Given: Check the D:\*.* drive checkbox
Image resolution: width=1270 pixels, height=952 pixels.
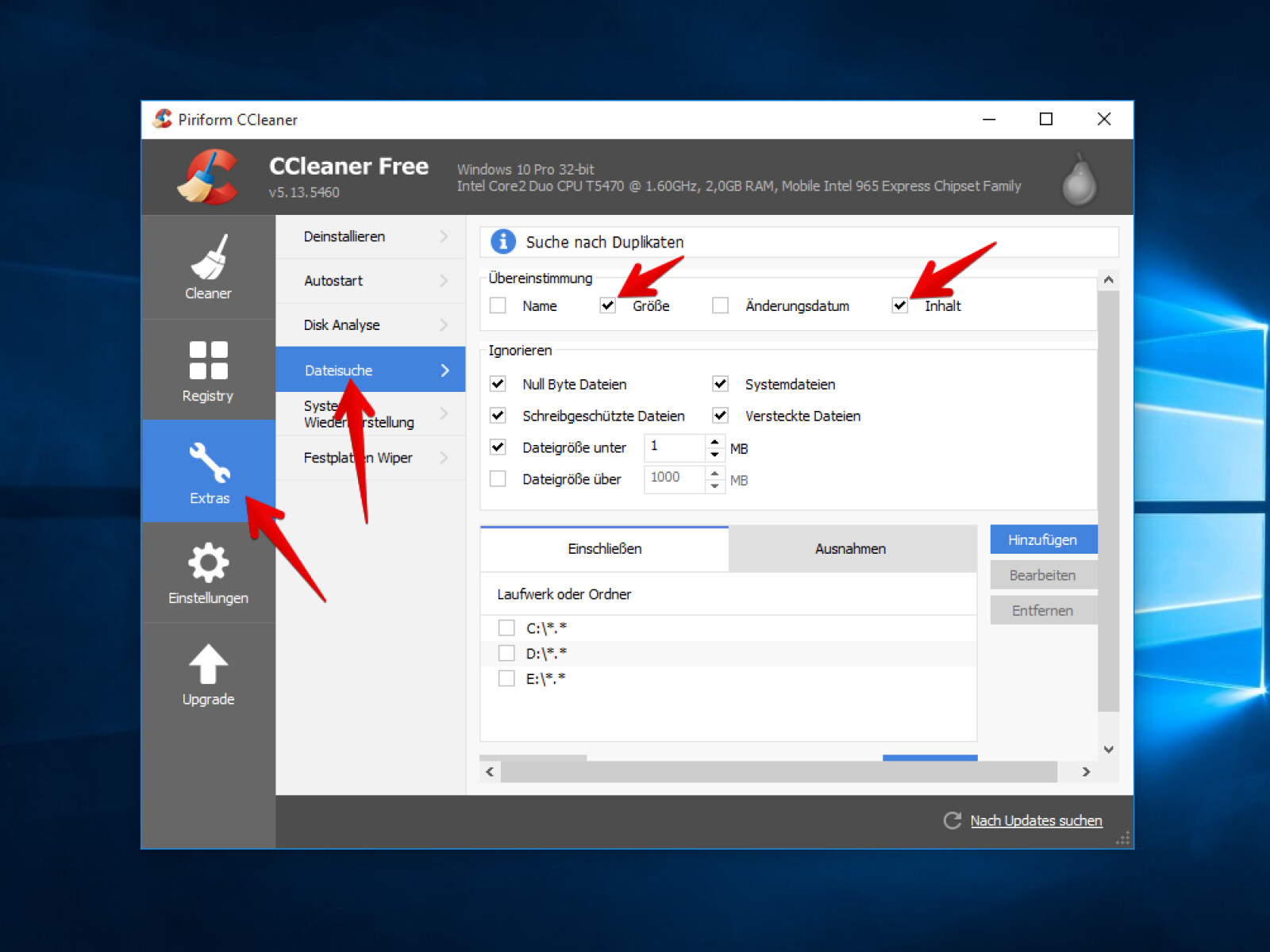Looking at the screenshot, I should tap(506, 654).
